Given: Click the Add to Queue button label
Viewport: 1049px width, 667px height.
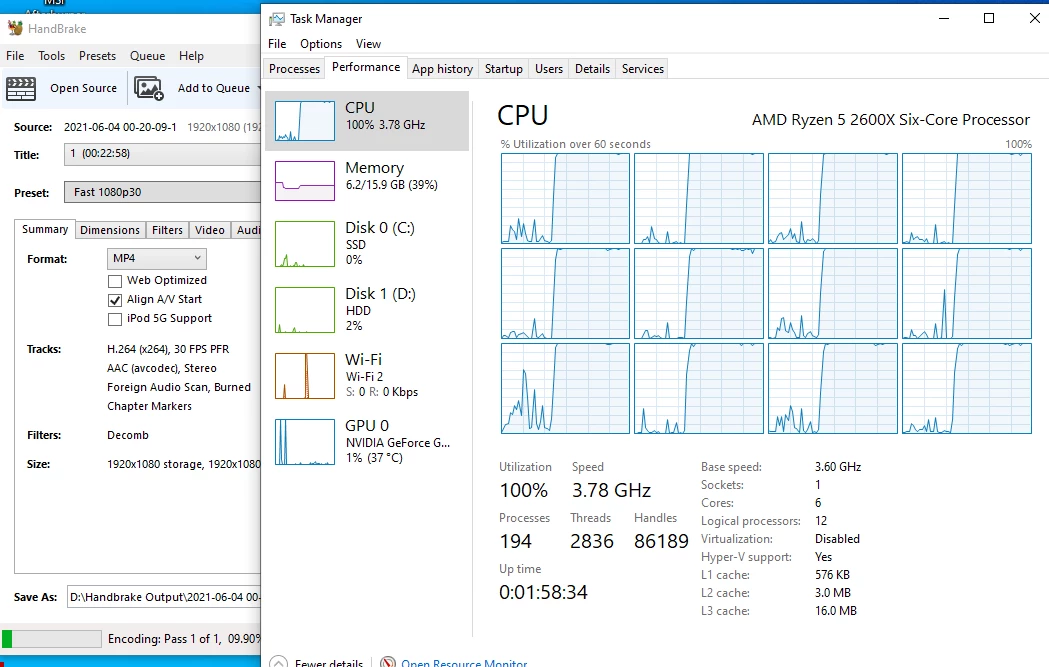Looking at the screenshot, I should click(x=213, y=88).
